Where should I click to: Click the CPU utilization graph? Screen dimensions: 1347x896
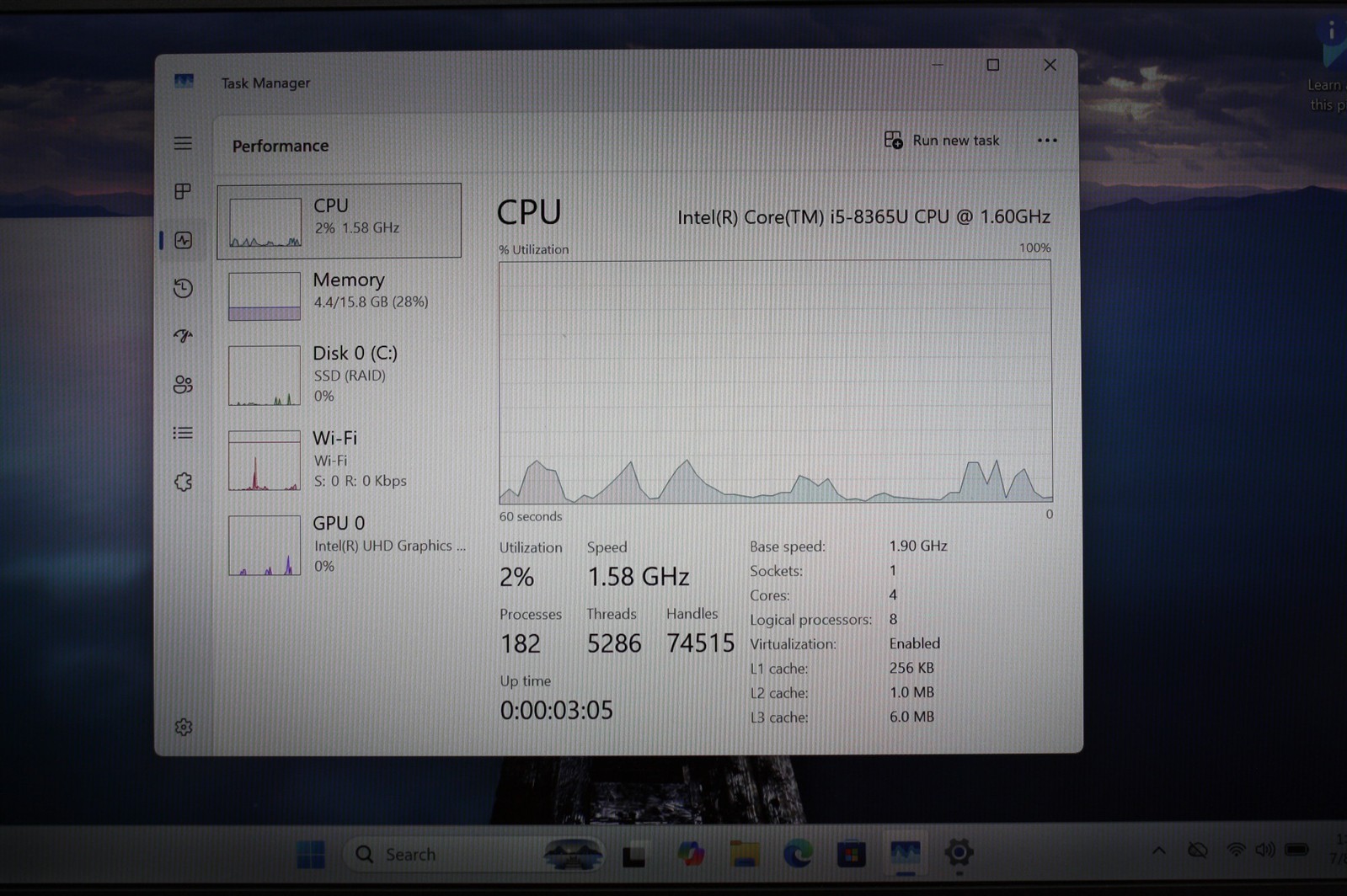[775, 381]
